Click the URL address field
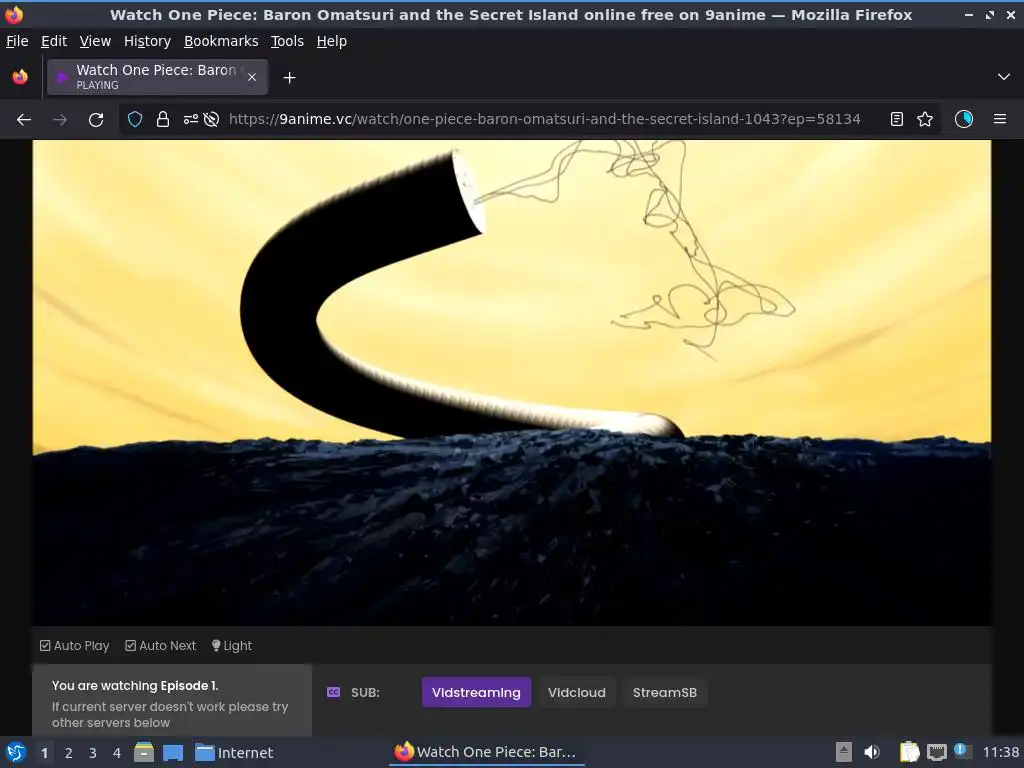Viewport: 1024px width, 768px height. (545, 119)
